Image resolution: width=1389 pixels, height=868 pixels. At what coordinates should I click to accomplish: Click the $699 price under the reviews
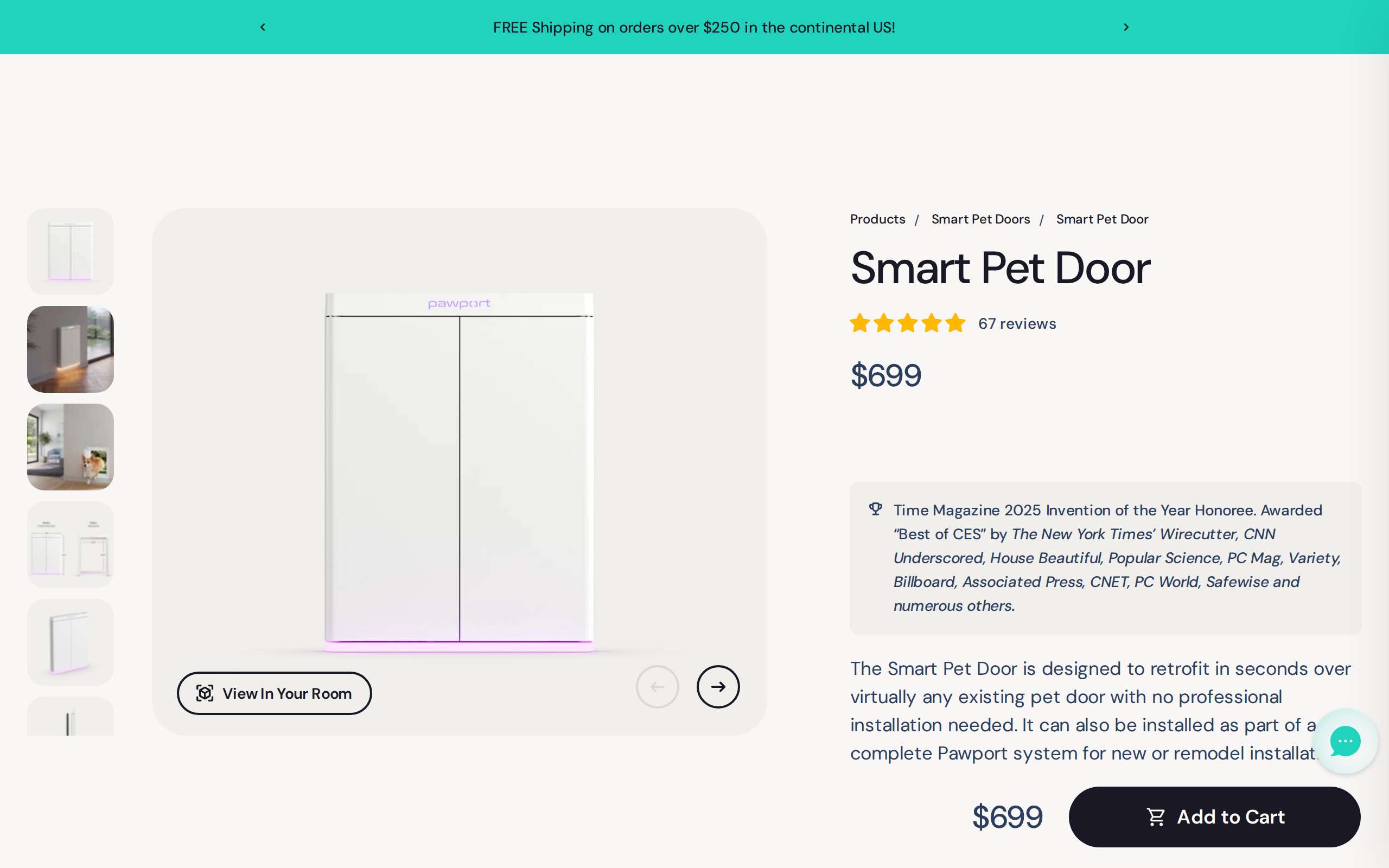point(885,375)
